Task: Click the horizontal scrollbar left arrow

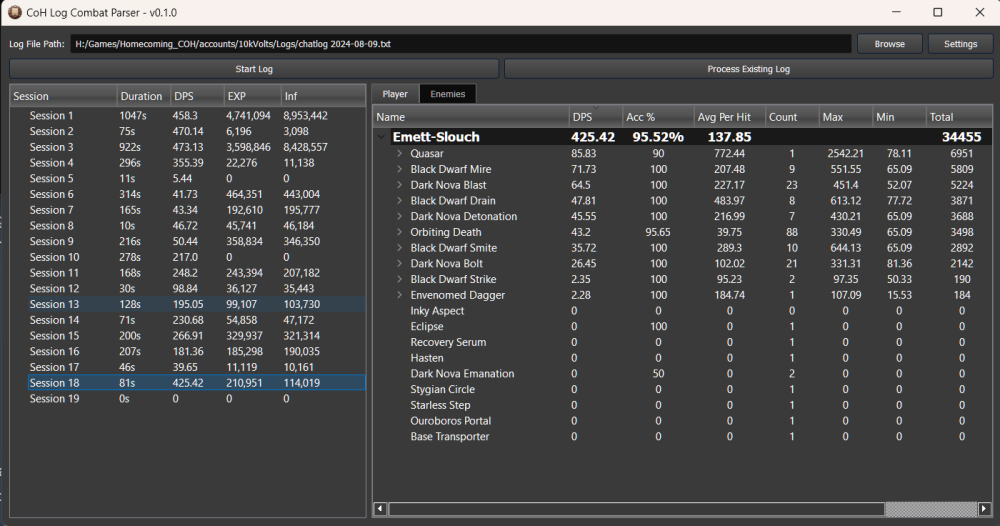Action: (x=380, y=509)
